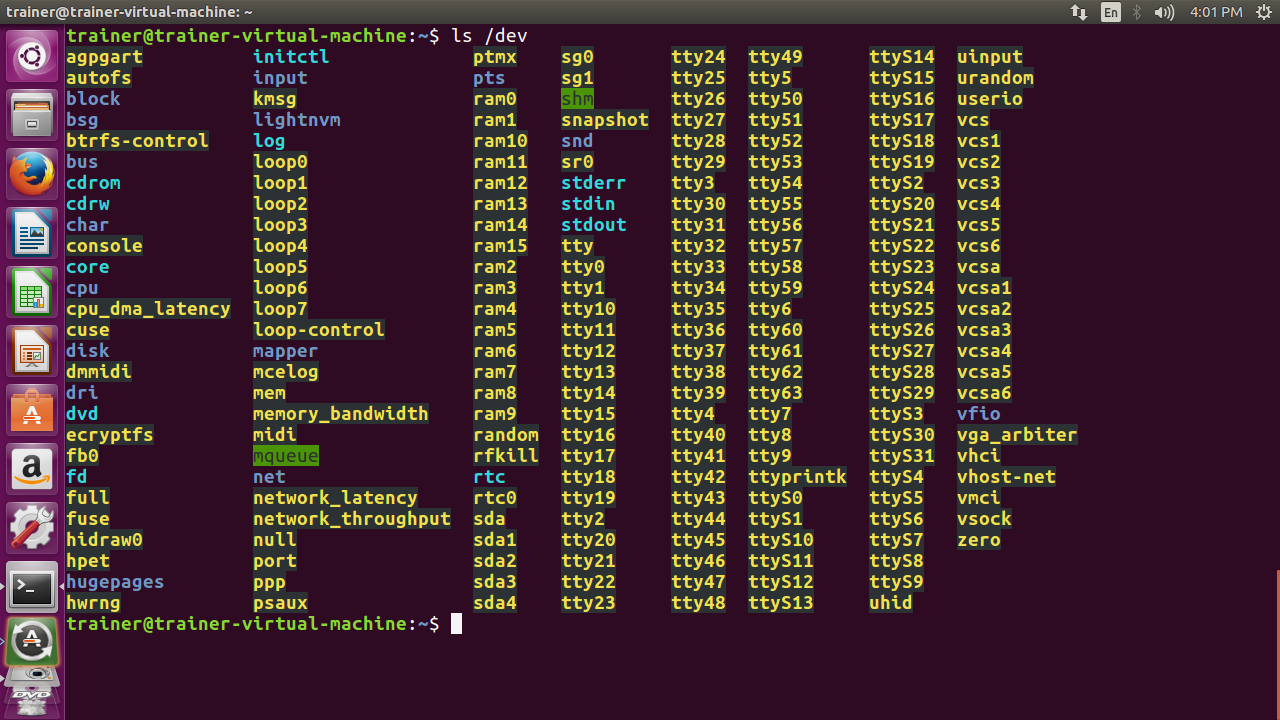Open the En keyboard input indicator
Viewport: 1280px width, 720px height.
tap(1111, 12)
